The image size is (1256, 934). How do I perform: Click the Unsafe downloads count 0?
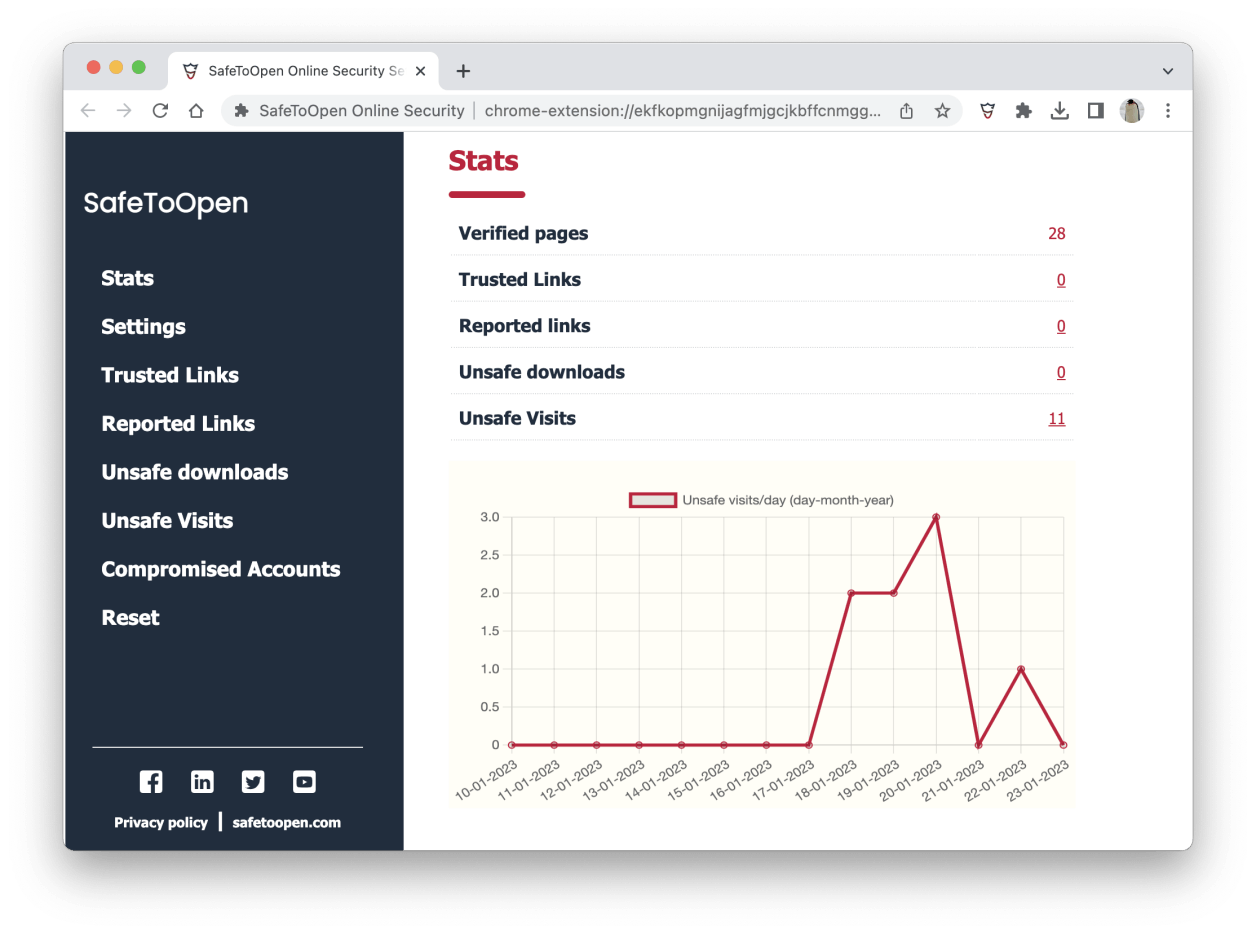tap(1061, 372)
